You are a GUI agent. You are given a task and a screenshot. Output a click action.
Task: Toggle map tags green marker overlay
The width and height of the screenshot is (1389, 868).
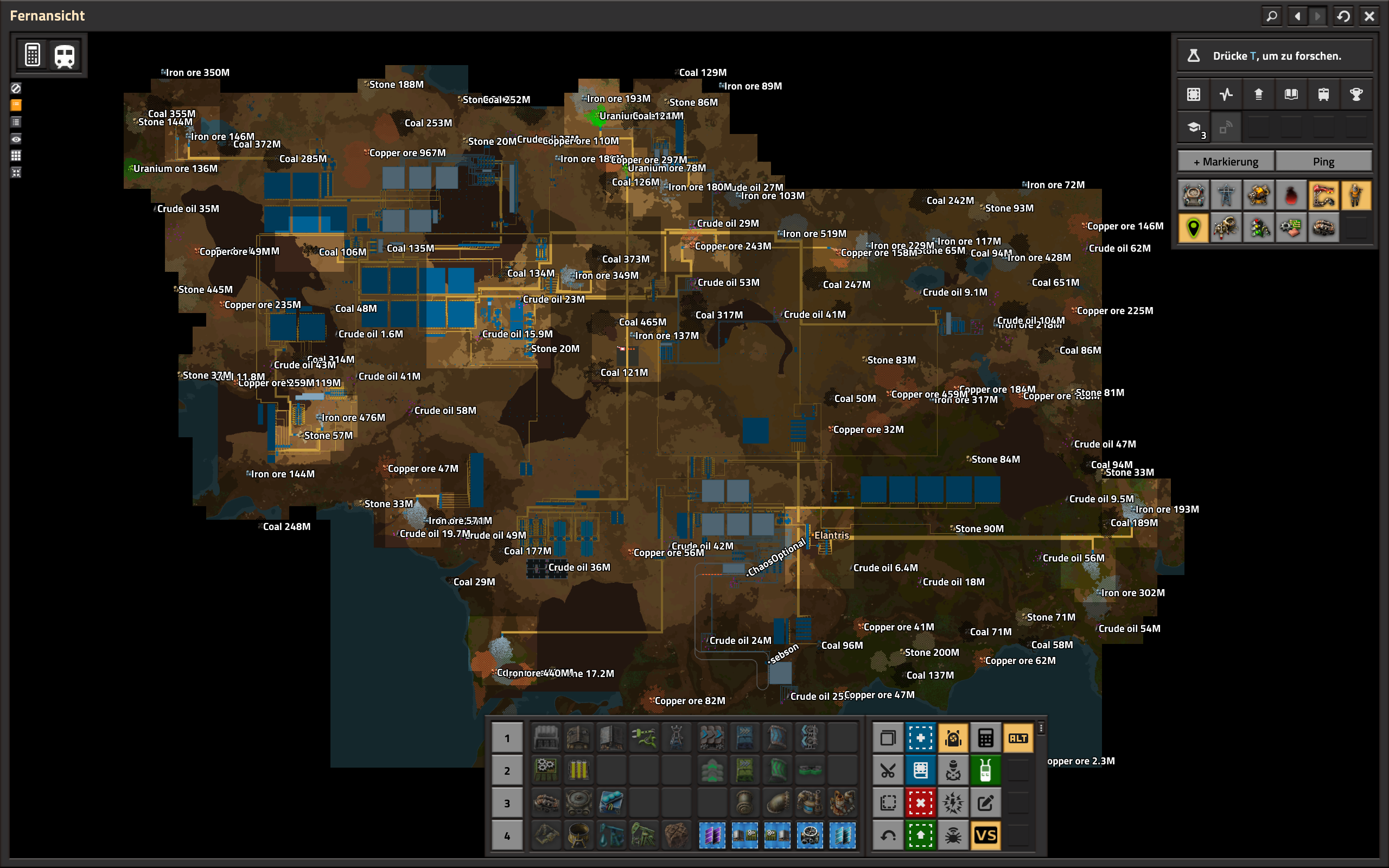click(x=1193, y=228)
